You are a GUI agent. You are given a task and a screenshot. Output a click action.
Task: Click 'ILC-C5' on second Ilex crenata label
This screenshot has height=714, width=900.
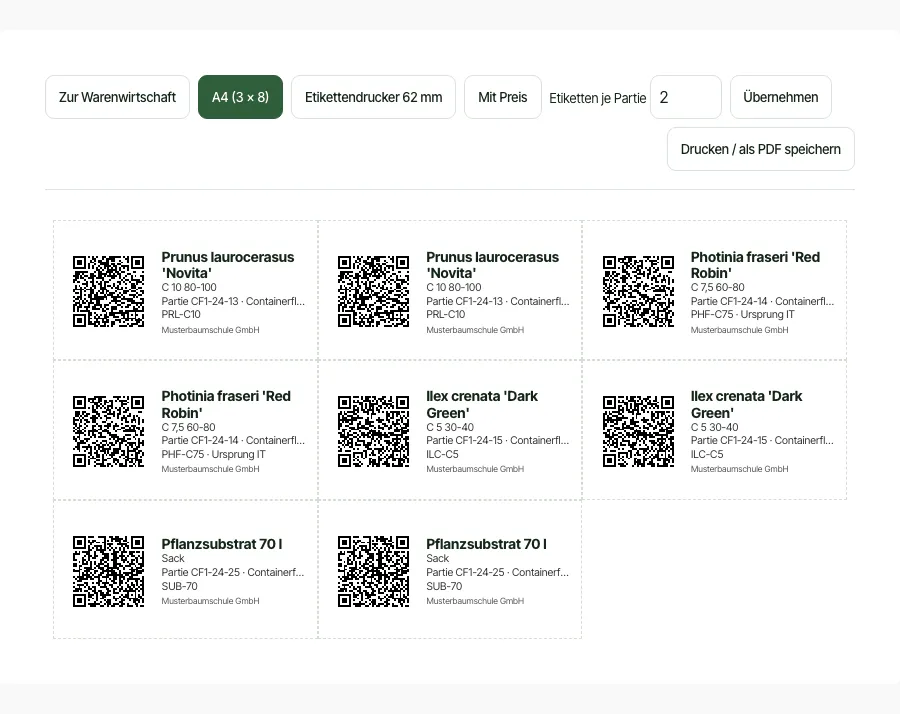(707, 455)
